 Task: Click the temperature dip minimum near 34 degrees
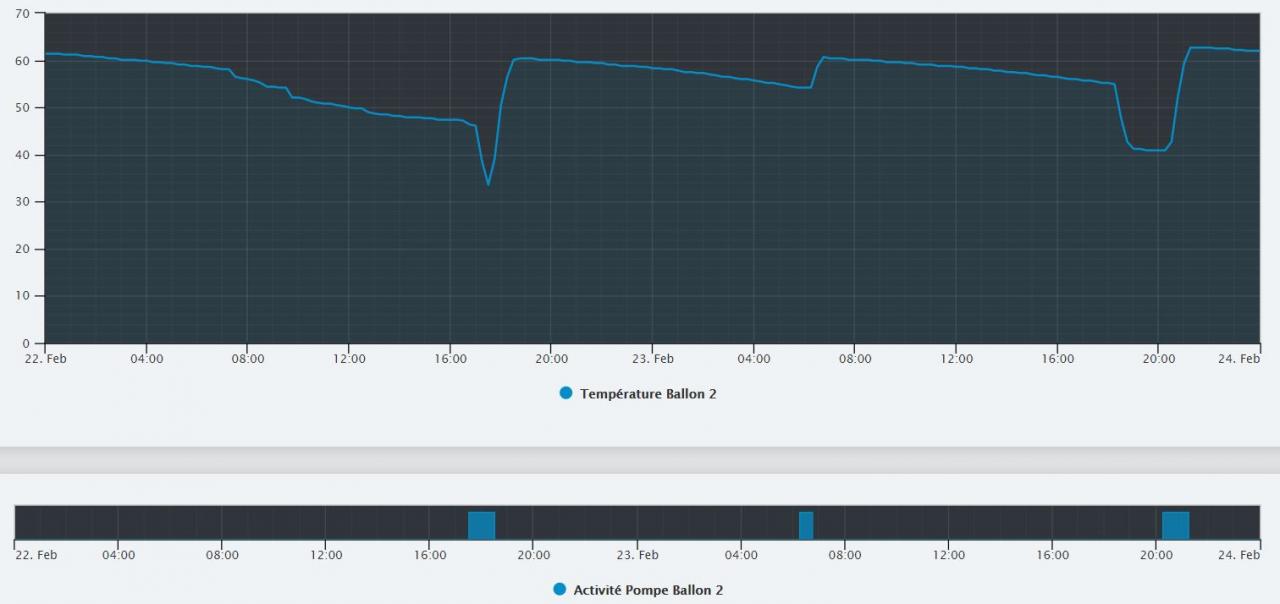488,184
